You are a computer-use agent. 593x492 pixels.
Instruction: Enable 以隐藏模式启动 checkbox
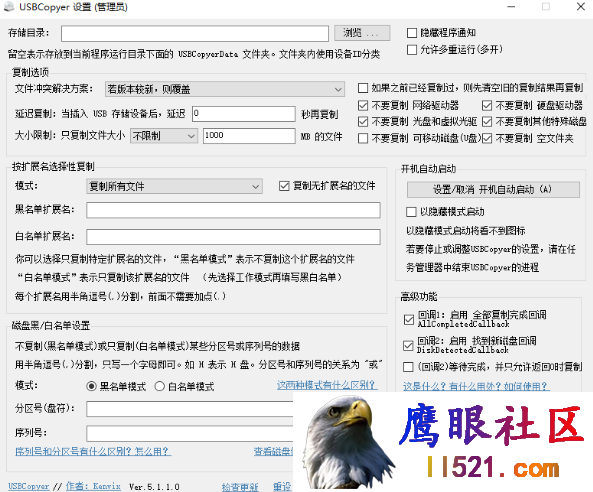[x=411, y=212]
